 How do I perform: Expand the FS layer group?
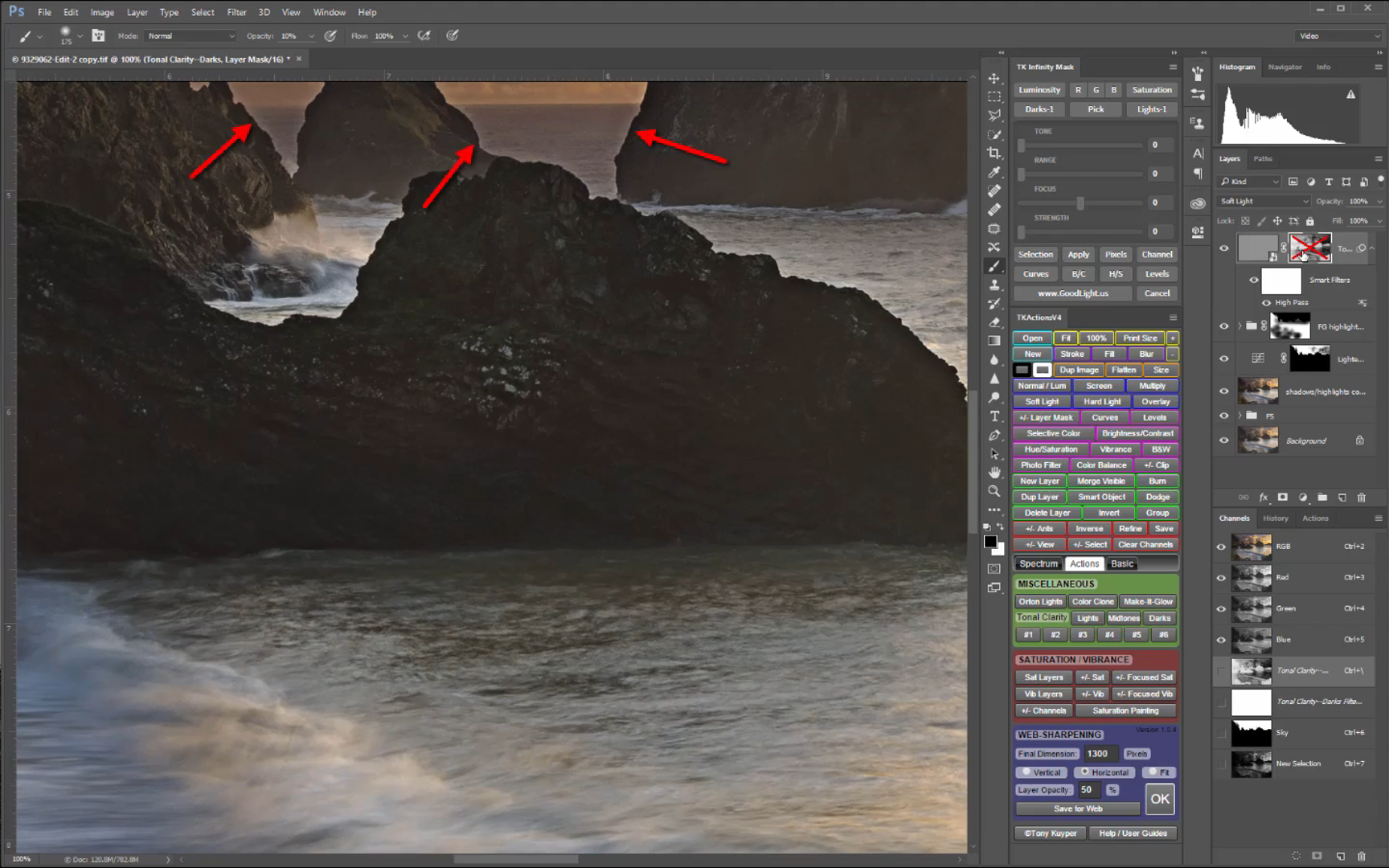click(x=1240, y=416)
